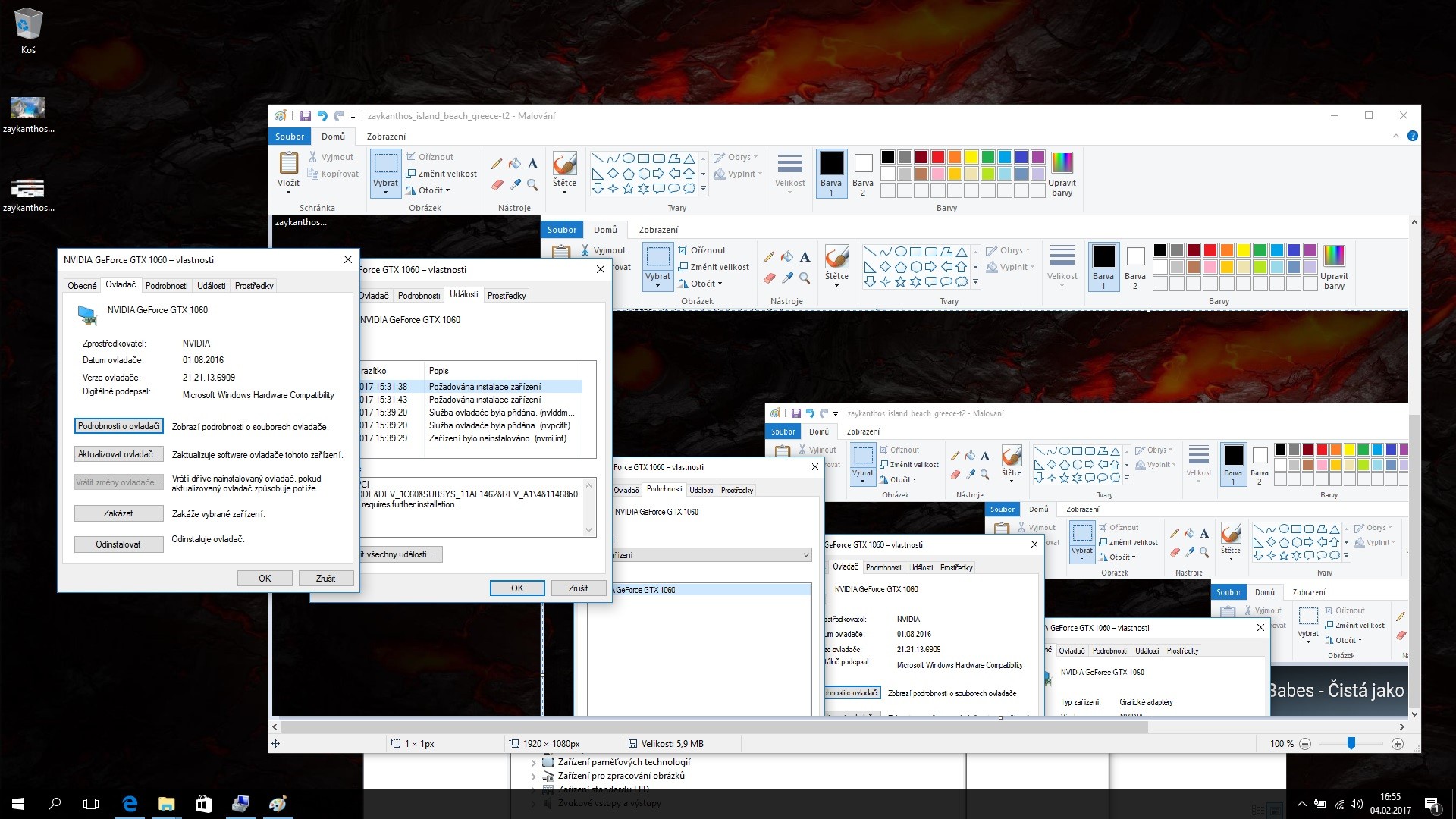Click the horizontal scrollbar of Paint canvas

tap(715, 726)
